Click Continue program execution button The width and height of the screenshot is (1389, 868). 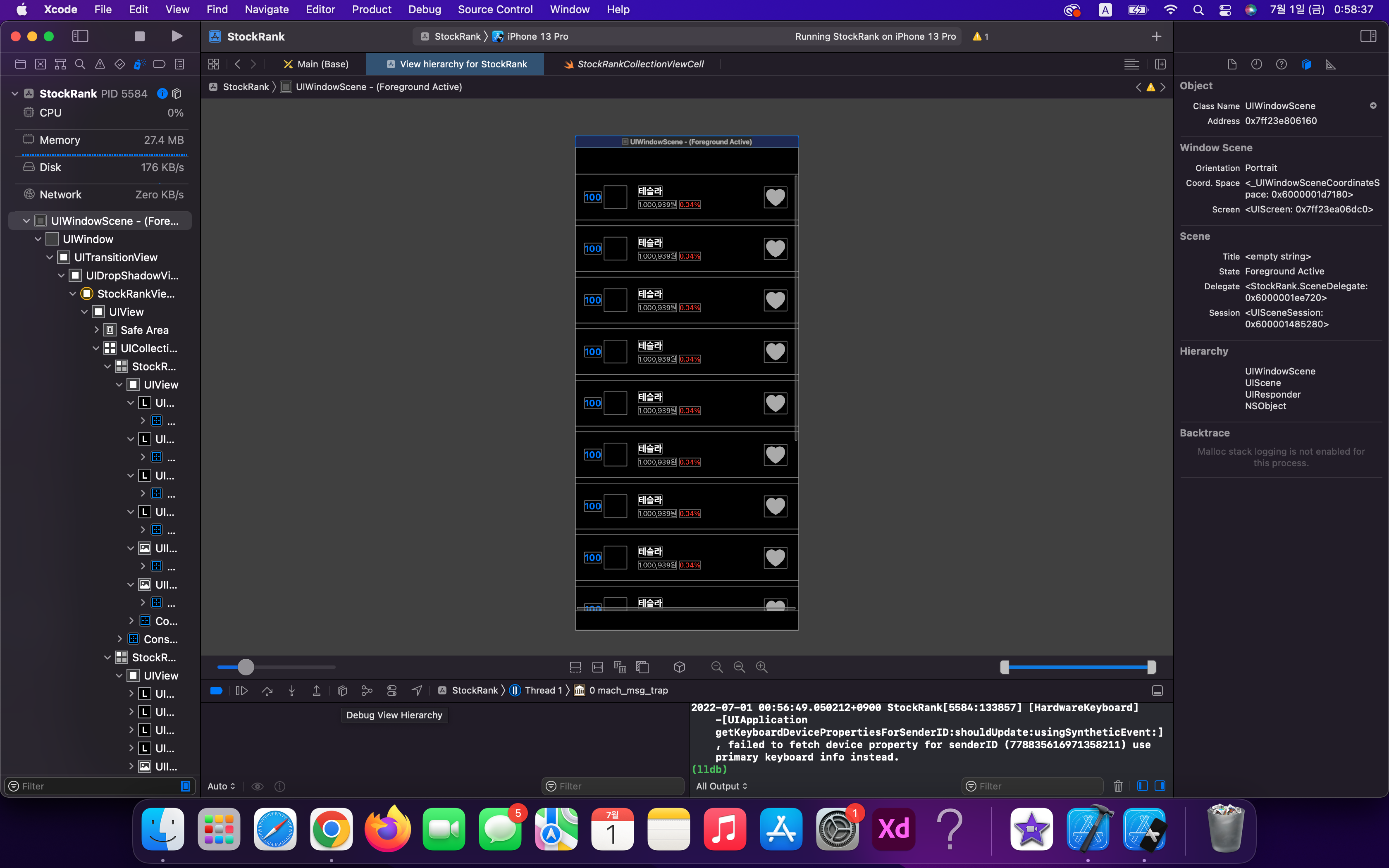[x=242, y=691]
